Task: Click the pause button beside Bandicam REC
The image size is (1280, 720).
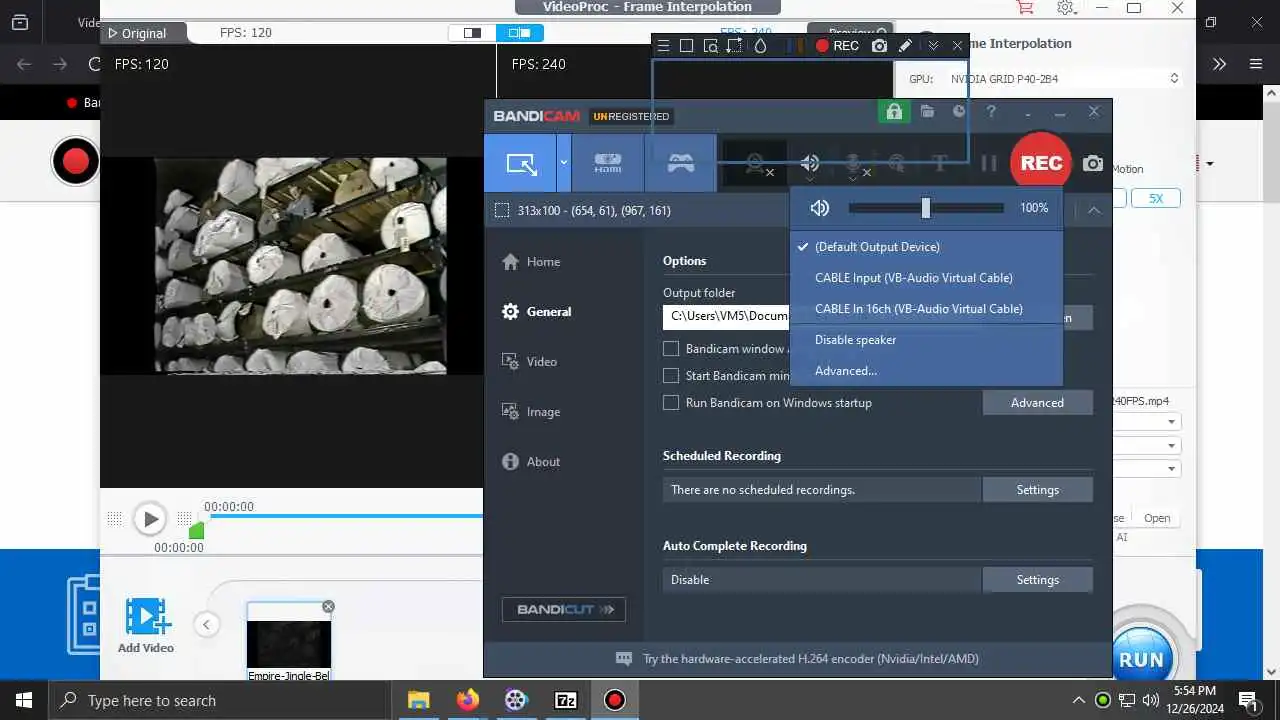Action: [x=989, y=163]
